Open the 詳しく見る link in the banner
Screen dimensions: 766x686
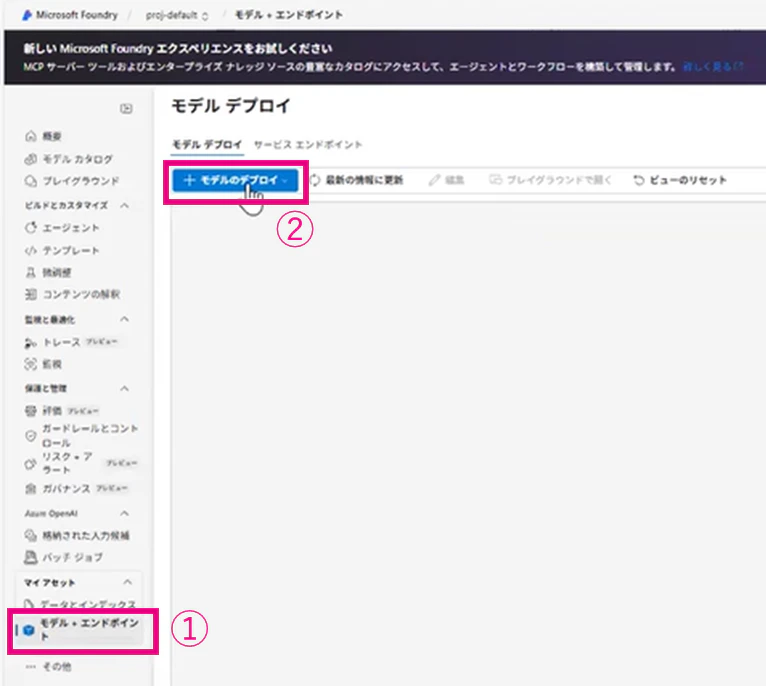click(x=713, y=66)
